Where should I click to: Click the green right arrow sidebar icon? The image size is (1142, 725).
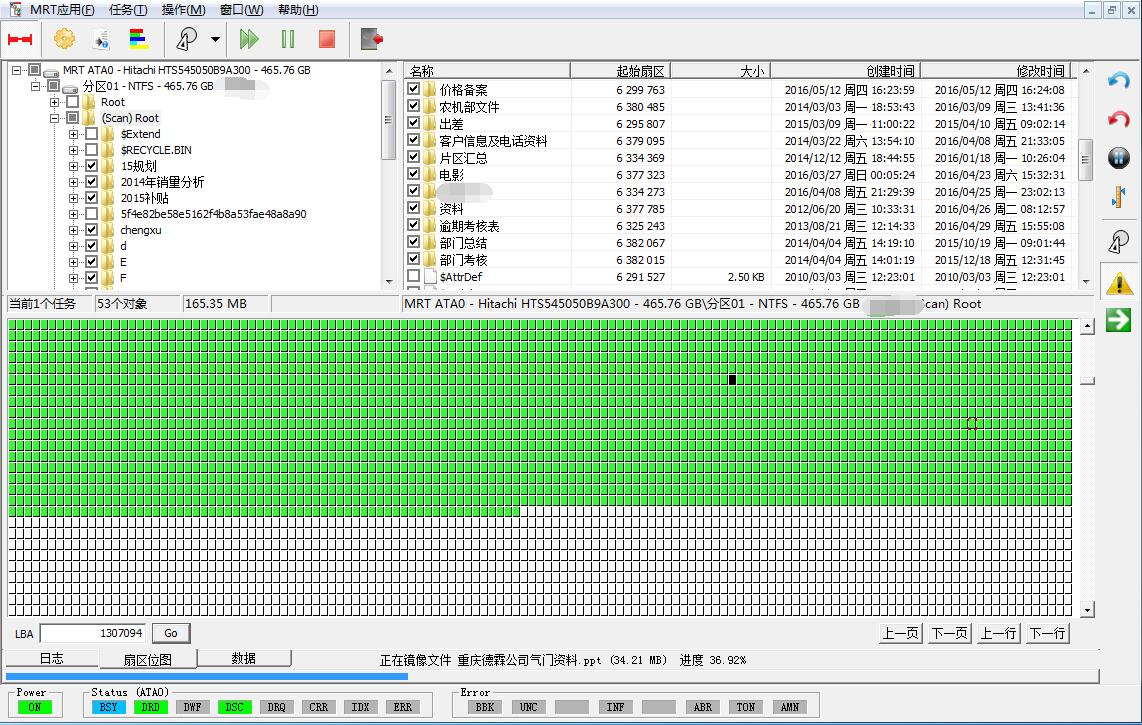click(x=1118, y=320)
